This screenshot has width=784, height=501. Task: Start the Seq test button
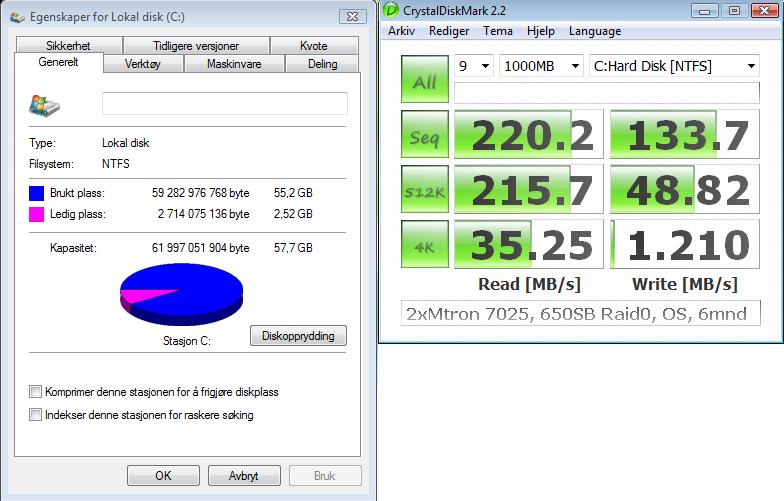click(x=425, y=134)
